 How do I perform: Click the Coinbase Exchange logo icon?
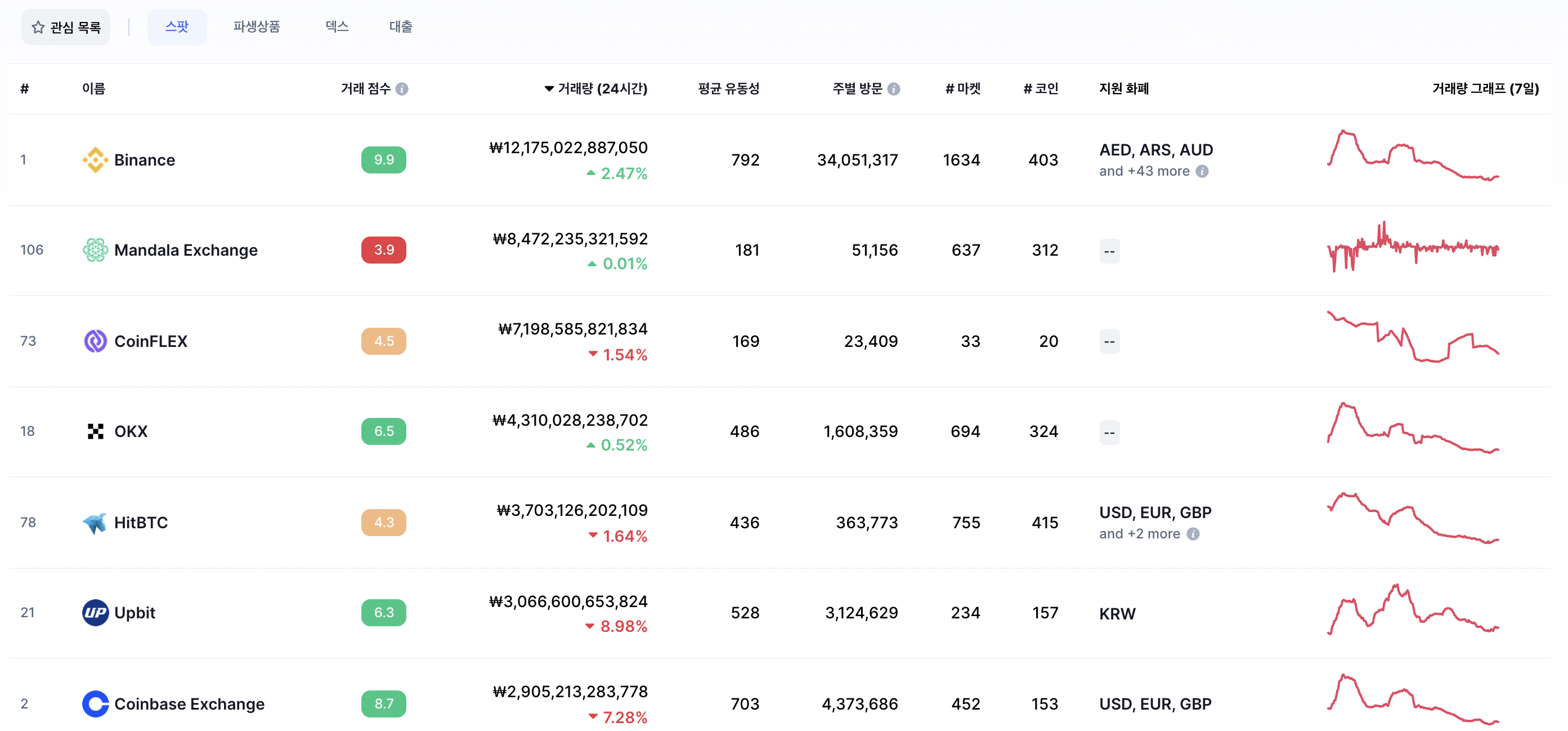(96, 704)
